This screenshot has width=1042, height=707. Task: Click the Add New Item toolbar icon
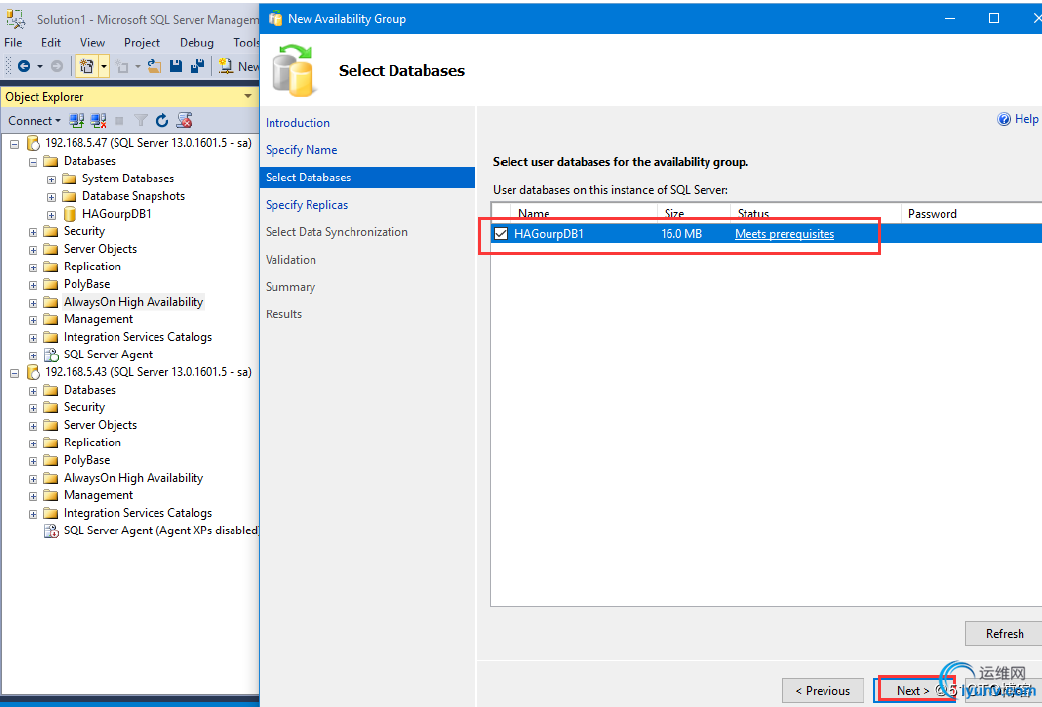122,66
